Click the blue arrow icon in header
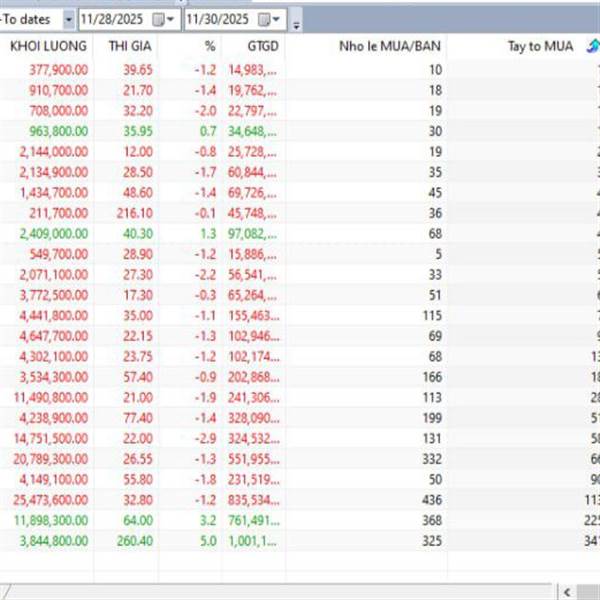 (592, 46)
